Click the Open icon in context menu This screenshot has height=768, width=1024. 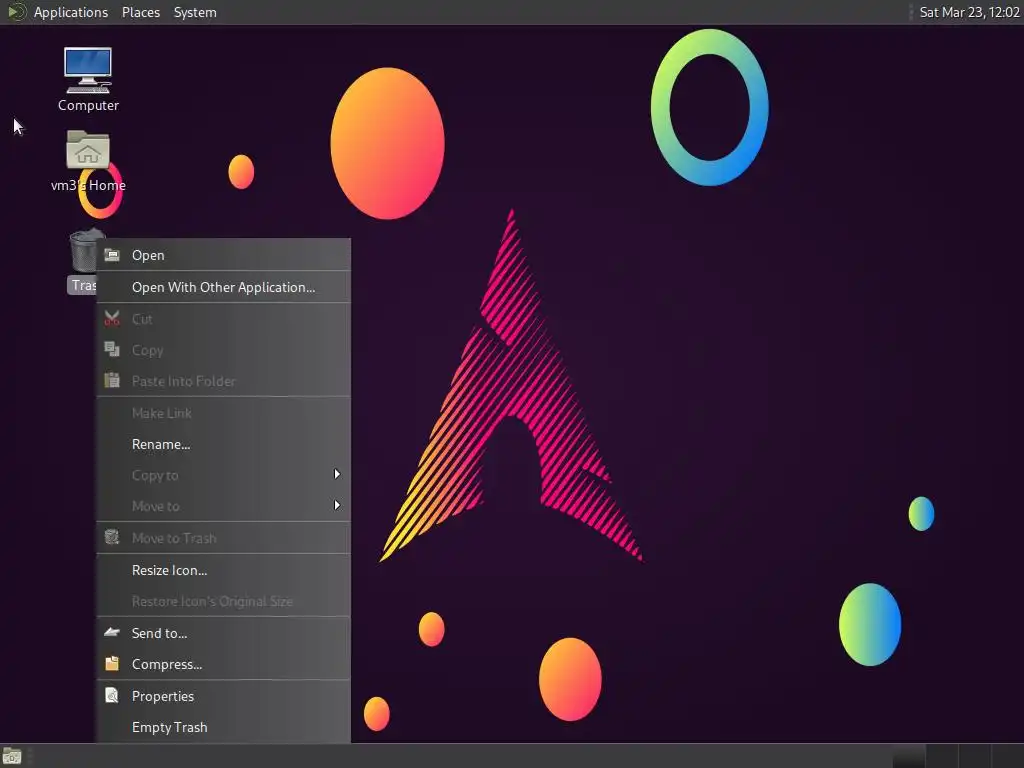[112, 255]
